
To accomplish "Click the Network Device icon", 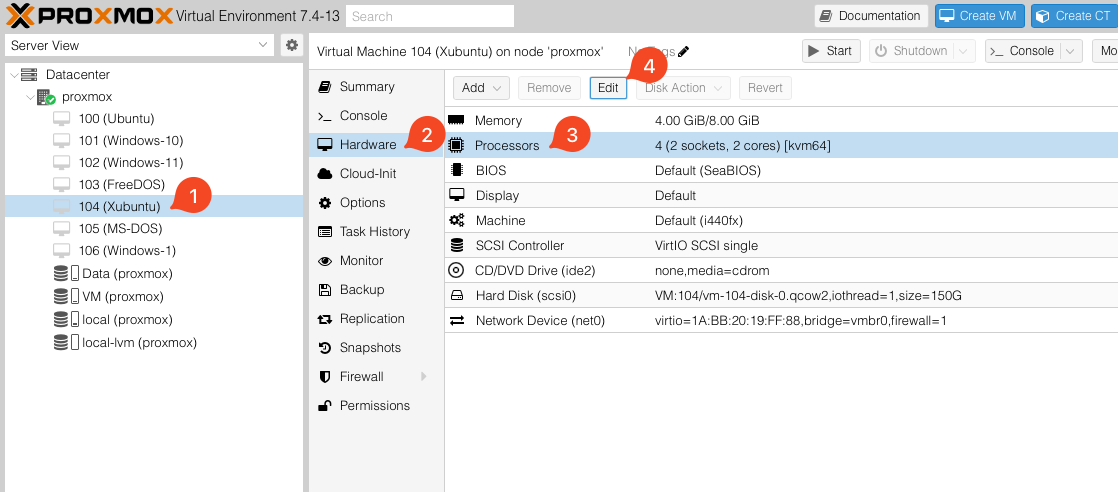I will 457,321.
